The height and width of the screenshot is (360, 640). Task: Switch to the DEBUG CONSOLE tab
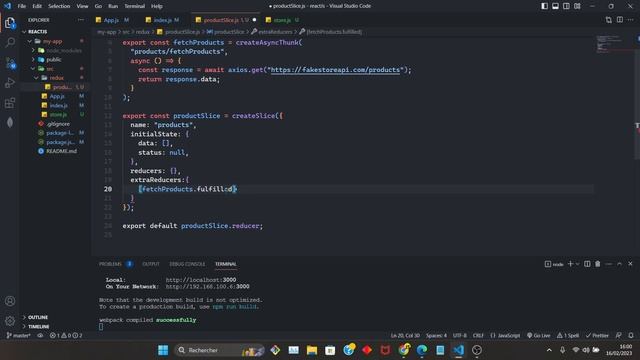[x=187, y=264]
